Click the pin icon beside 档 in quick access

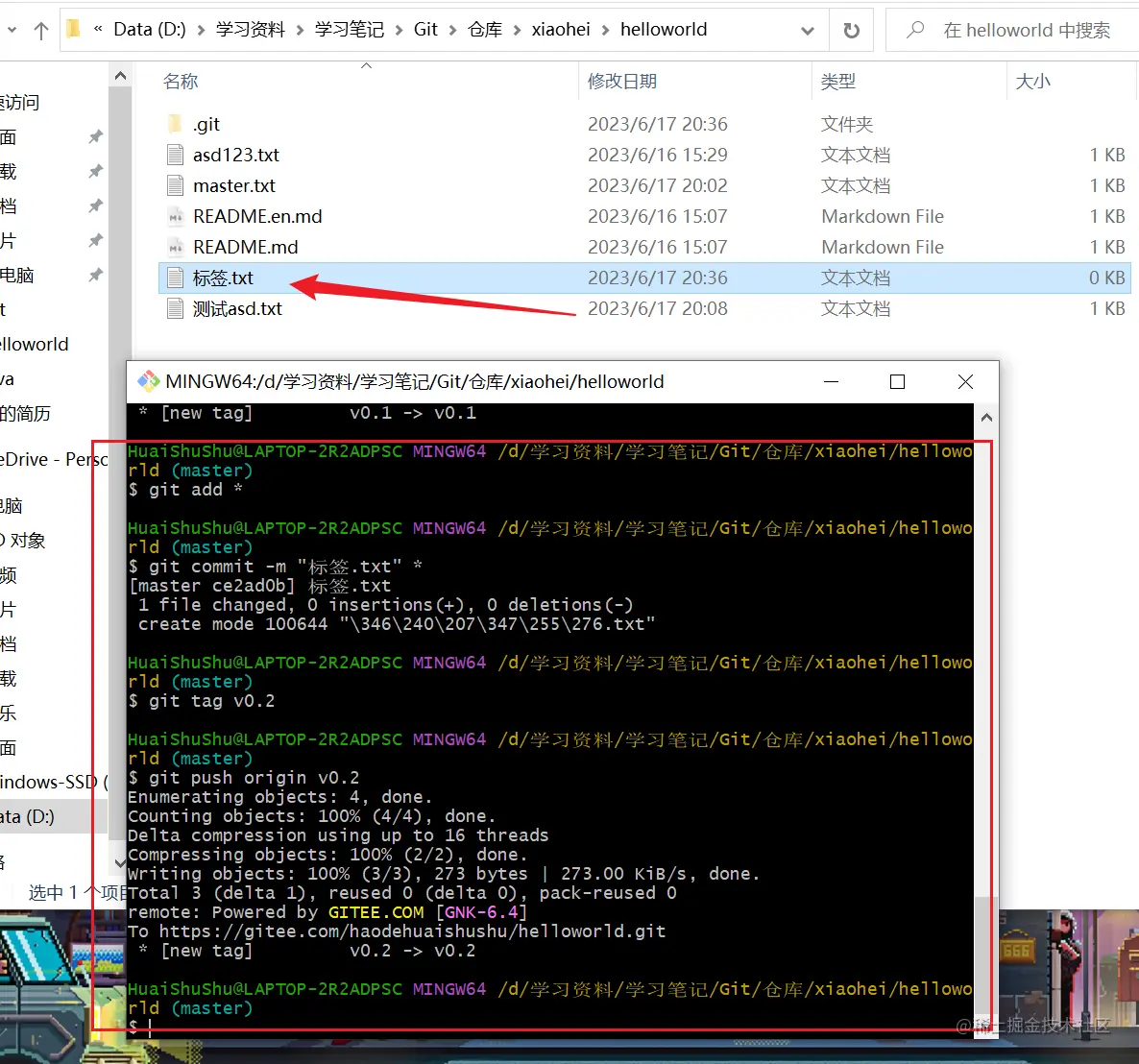tap(95, 206)
